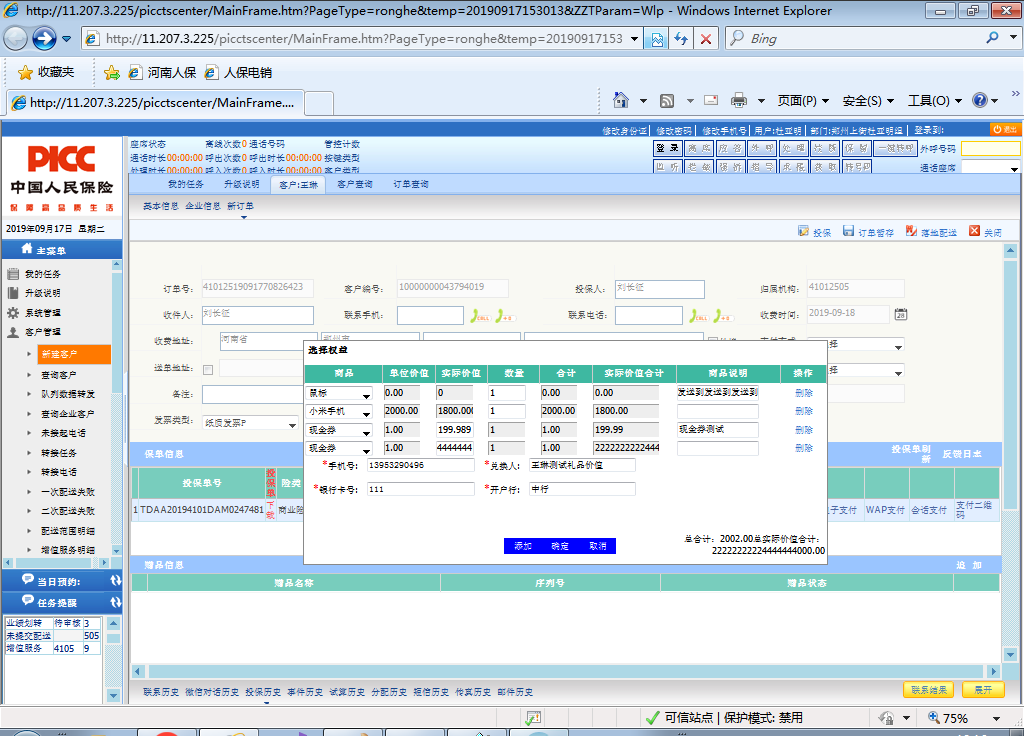Click the red 关闭 close icon

click(x=974, y=232)
